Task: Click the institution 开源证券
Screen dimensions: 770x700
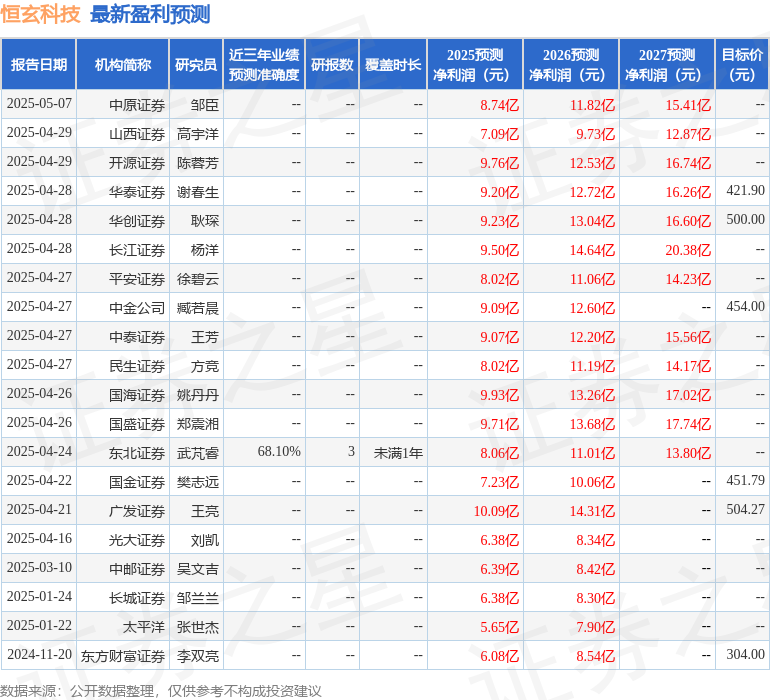Action: (x=137, y=163)
